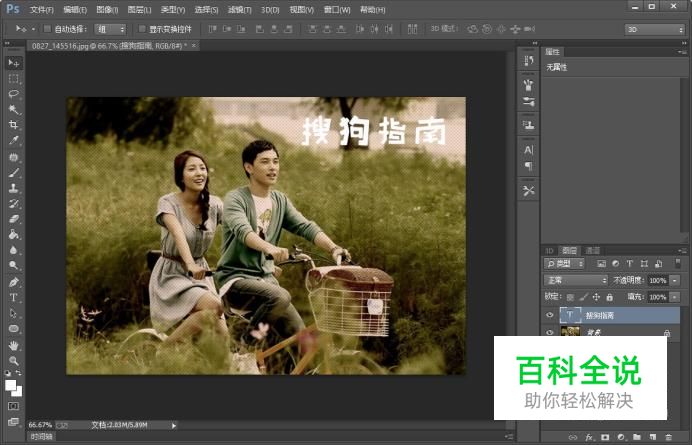Expand the opacity 100% dropdown arrow
The height and width of the screenshot is (445, 692).
[x=675, y=280]
